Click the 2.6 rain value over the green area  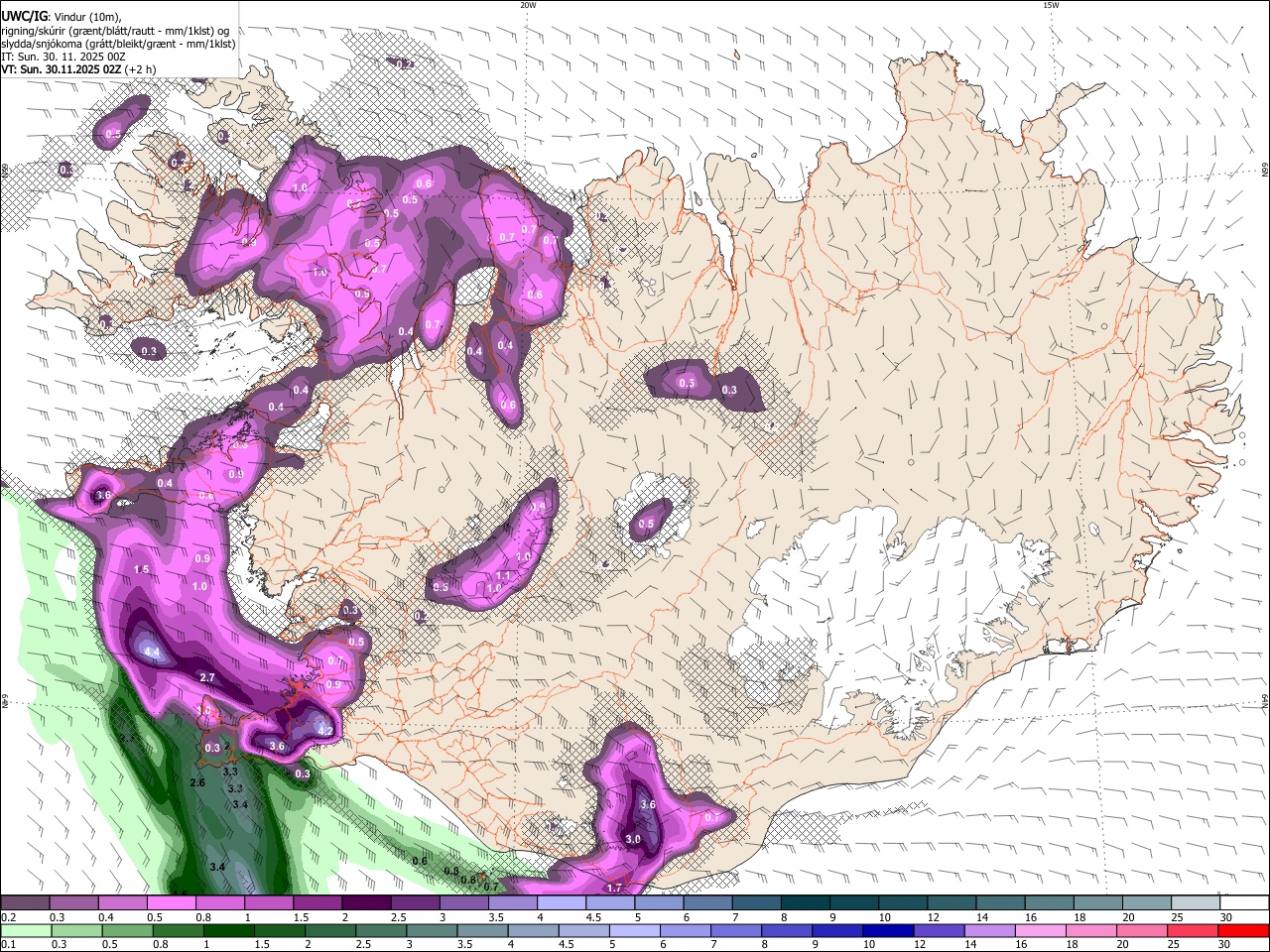pos(196,783)
